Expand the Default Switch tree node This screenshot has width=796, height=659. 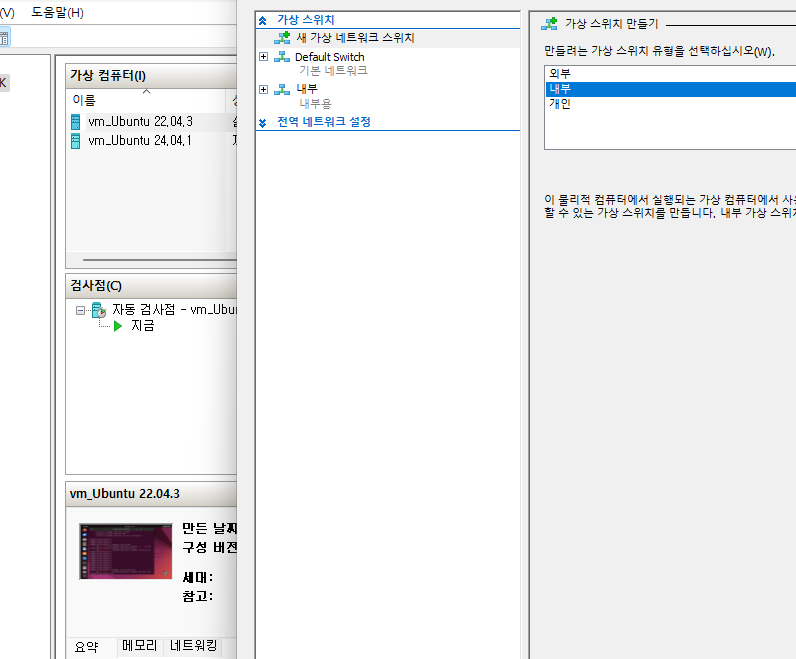[x=263, y=57]
